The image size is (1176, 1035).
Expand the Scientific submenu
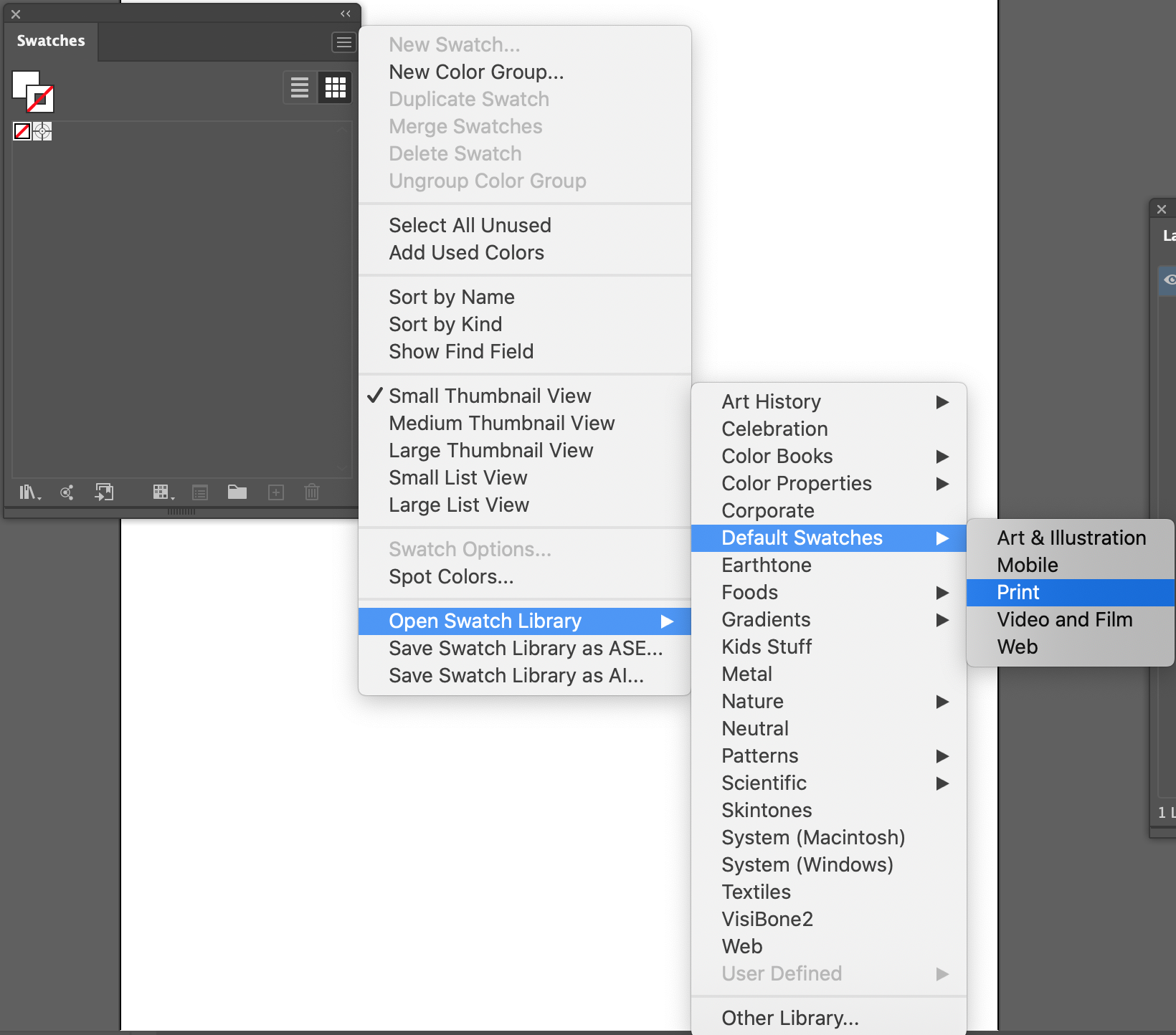(x=829, y=783)
